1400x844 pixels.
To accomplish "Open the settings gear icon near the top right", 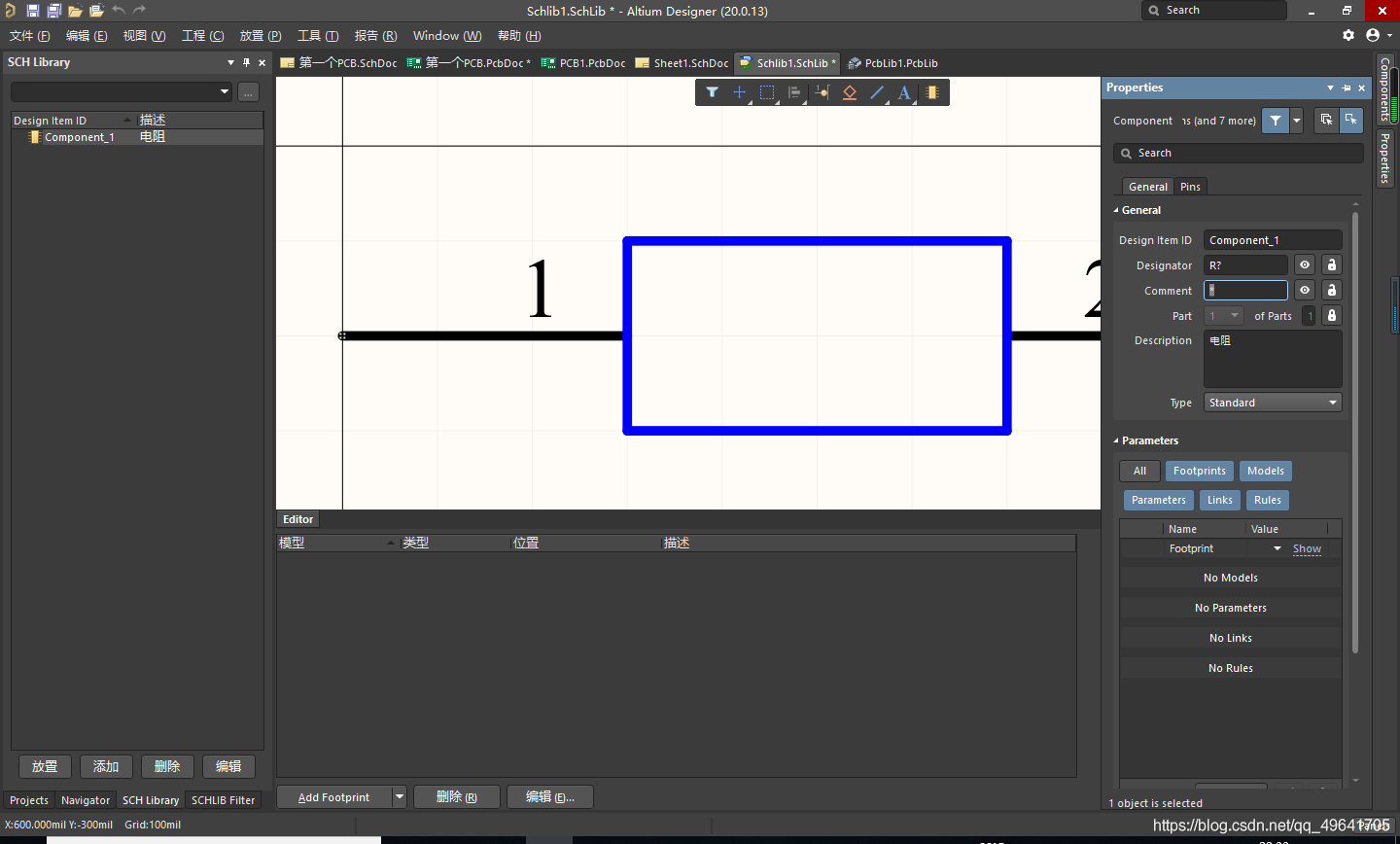I will 1348,35.
